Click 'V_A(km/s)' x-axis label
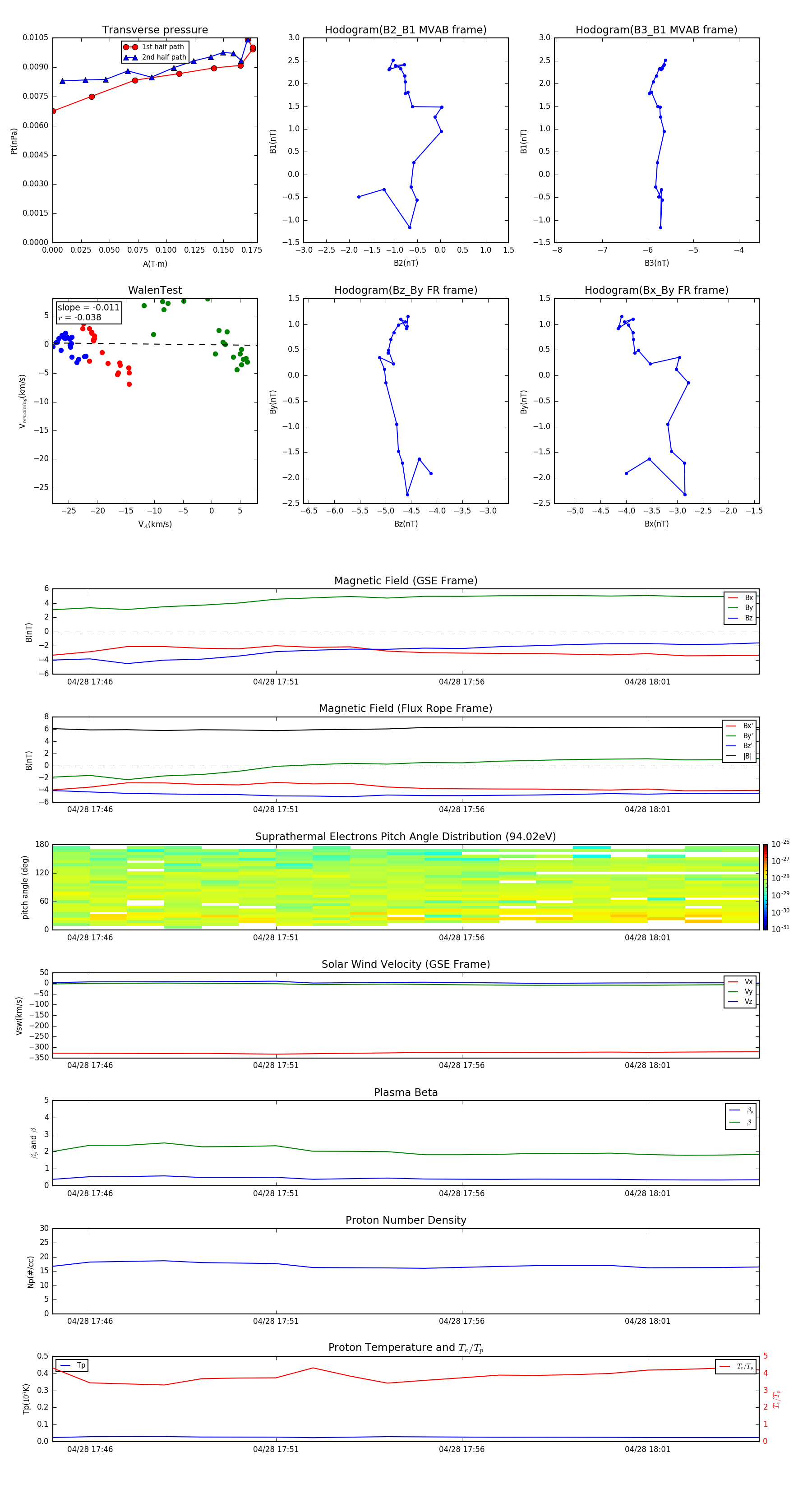This screenshot has height=1489, width=812. click(155, 524)
